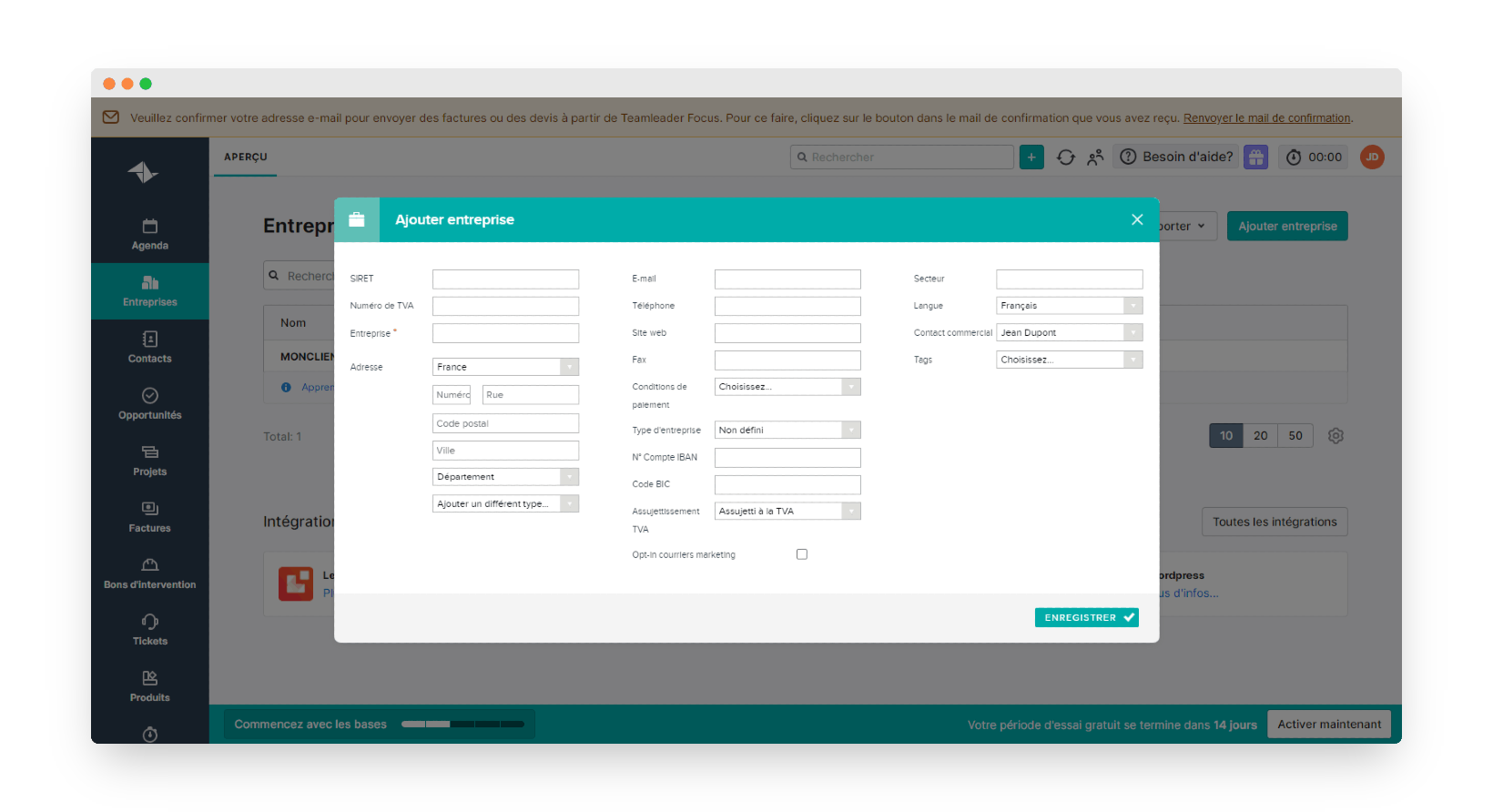1493x812 pixels.
Task: Open the Langue Français dropdown
Action: (1069, 306)
